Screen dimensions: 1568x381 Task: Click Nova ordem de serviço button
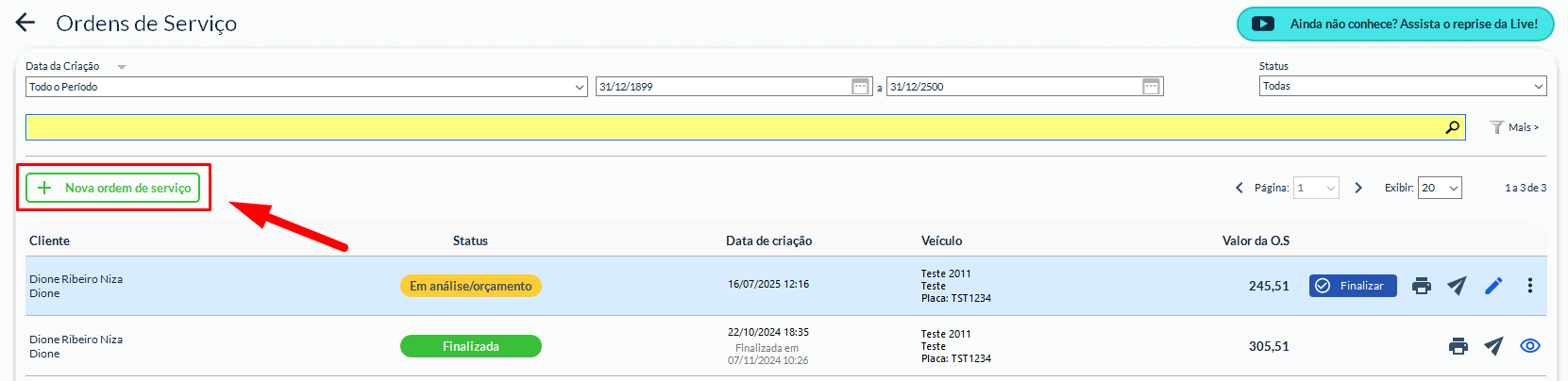click(x=113, y=188)
